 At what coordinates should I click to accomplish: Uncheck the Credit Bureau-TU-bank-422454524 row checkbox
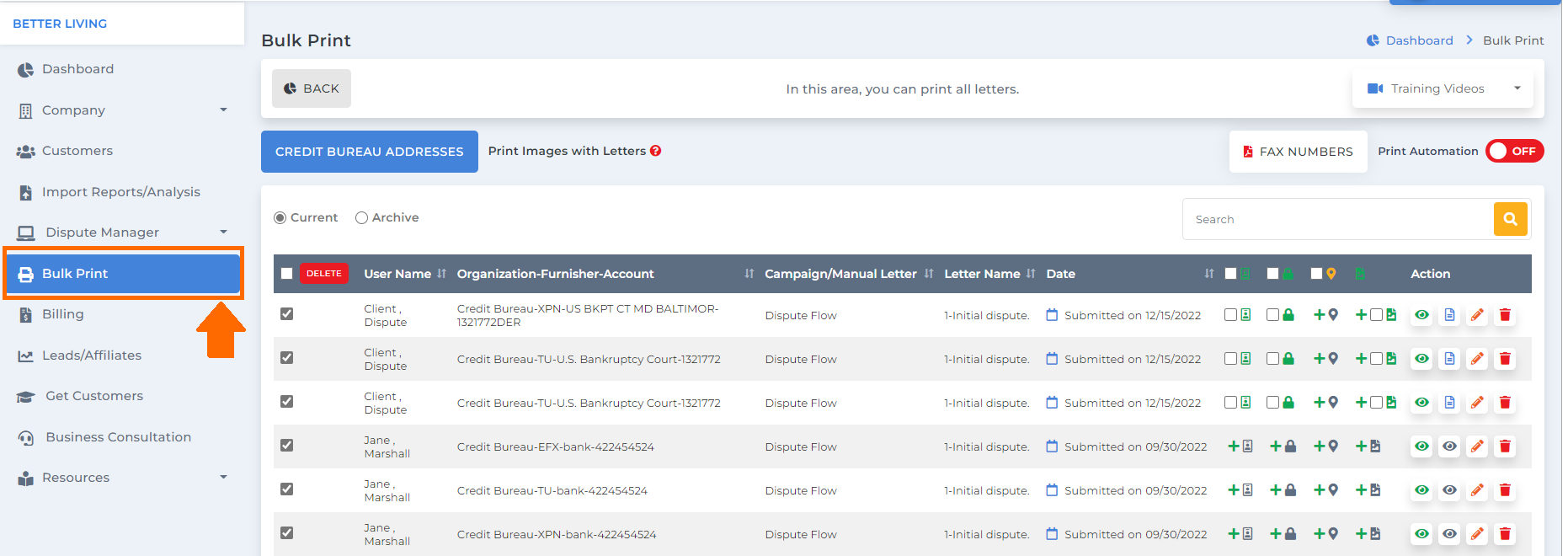click(x=286, y=489)
